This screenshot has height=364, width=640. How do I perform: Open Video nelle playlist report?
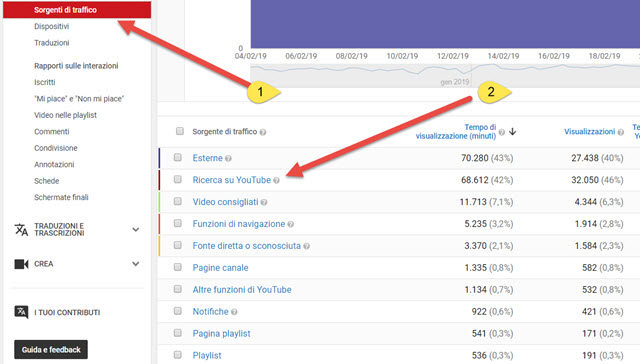(65, 115)
